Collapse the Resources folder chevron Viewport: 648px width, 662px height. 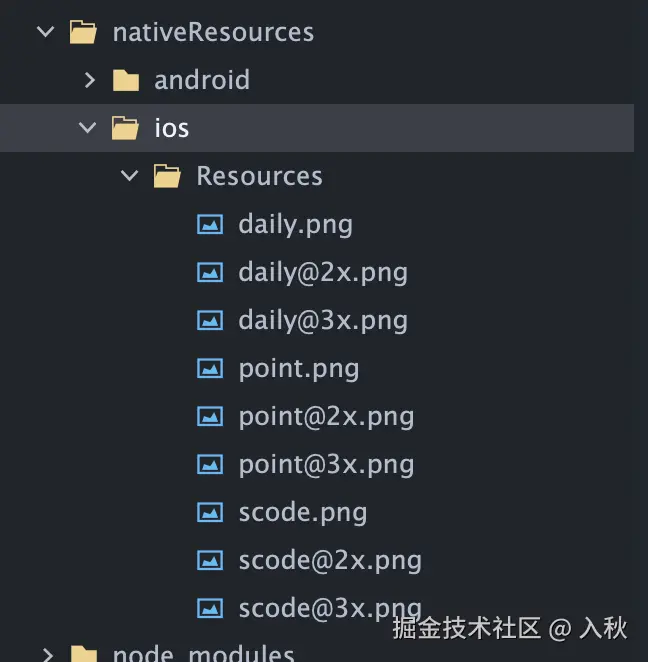[130, 177]
